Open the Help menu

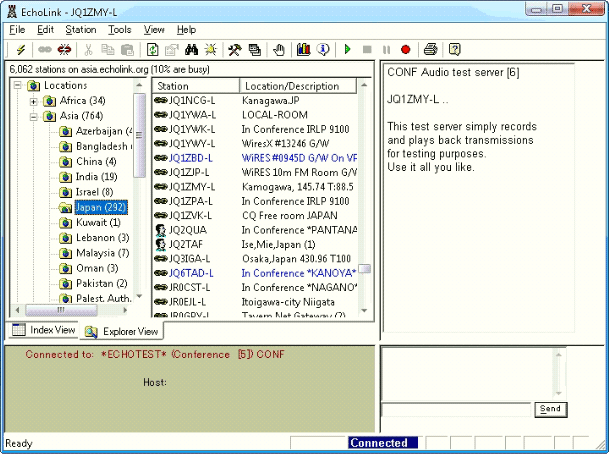click(x=186, y=30)
